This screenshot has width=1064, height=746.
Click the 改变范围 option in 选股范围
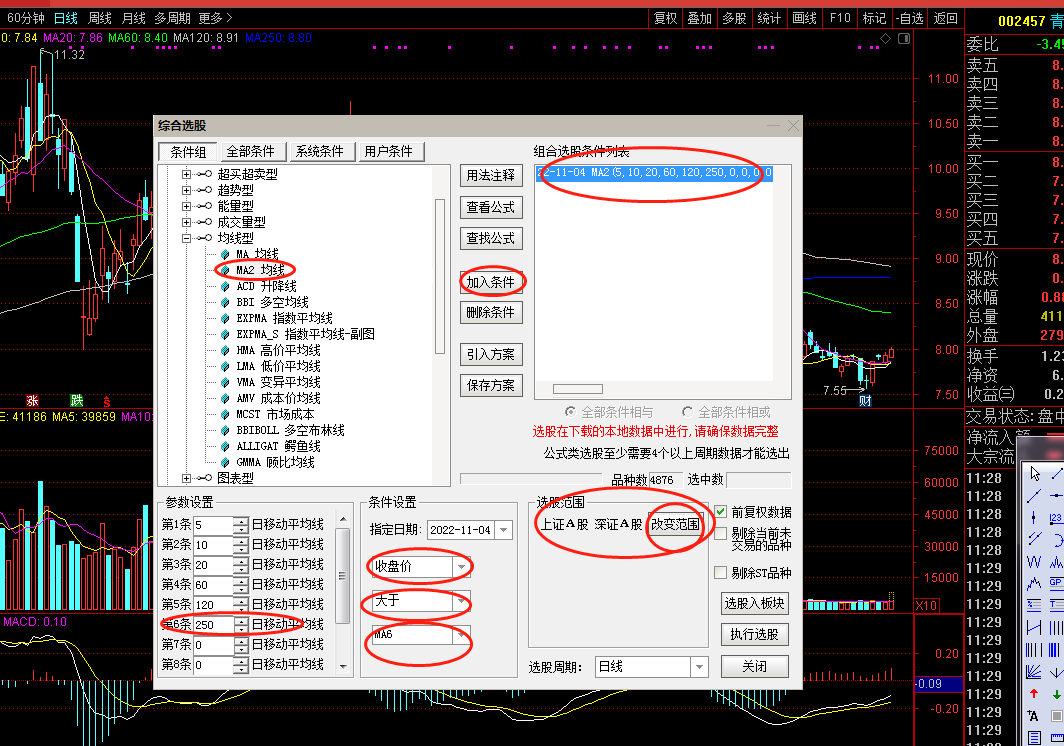pyautogui.click(x=673, y=525)
